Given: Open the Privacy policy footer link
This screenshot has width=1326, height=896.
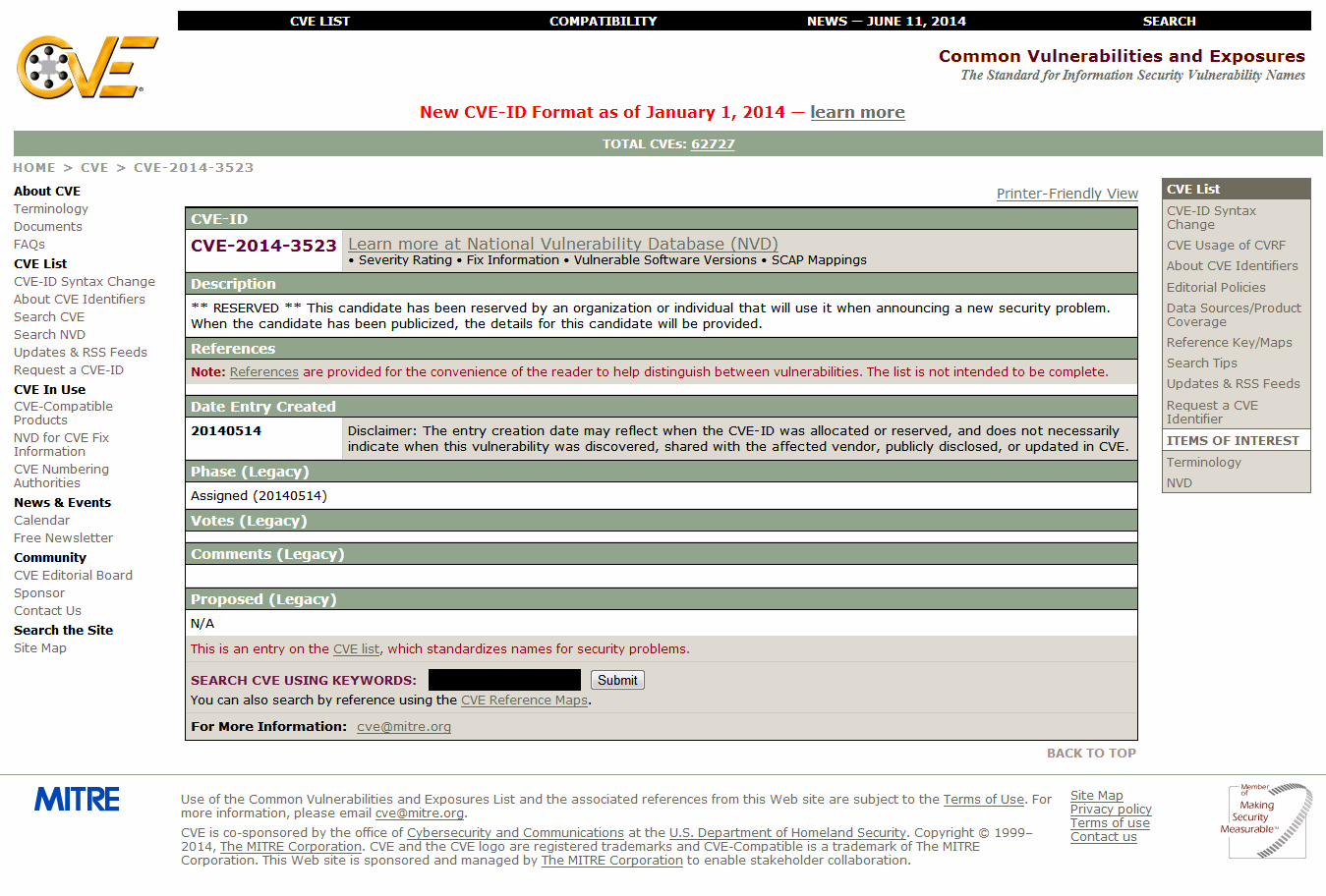Looking at the screenshot, I should 1111,810.
